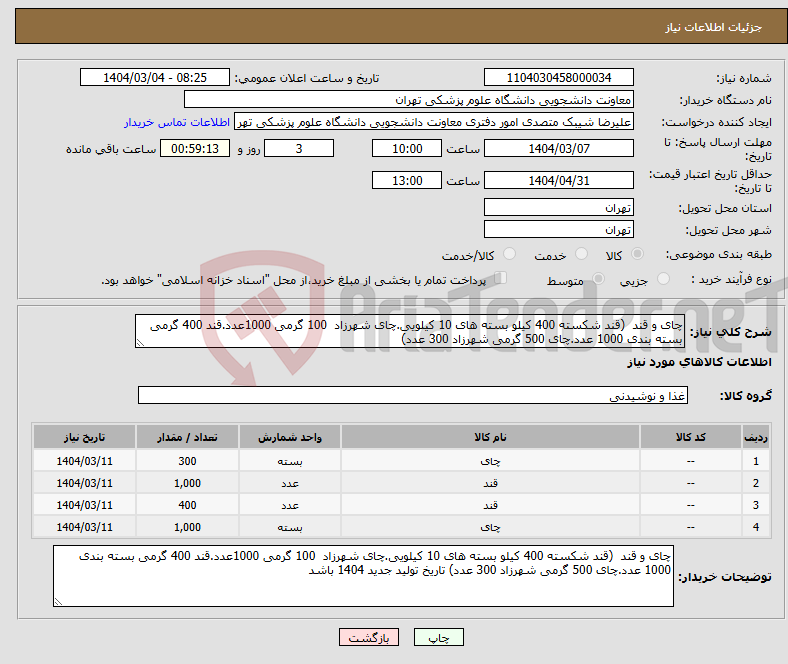This screenshot has height=664, width=788.
Task: Click the response deadline date 1404/03/07
Action: tap(558, 148)
